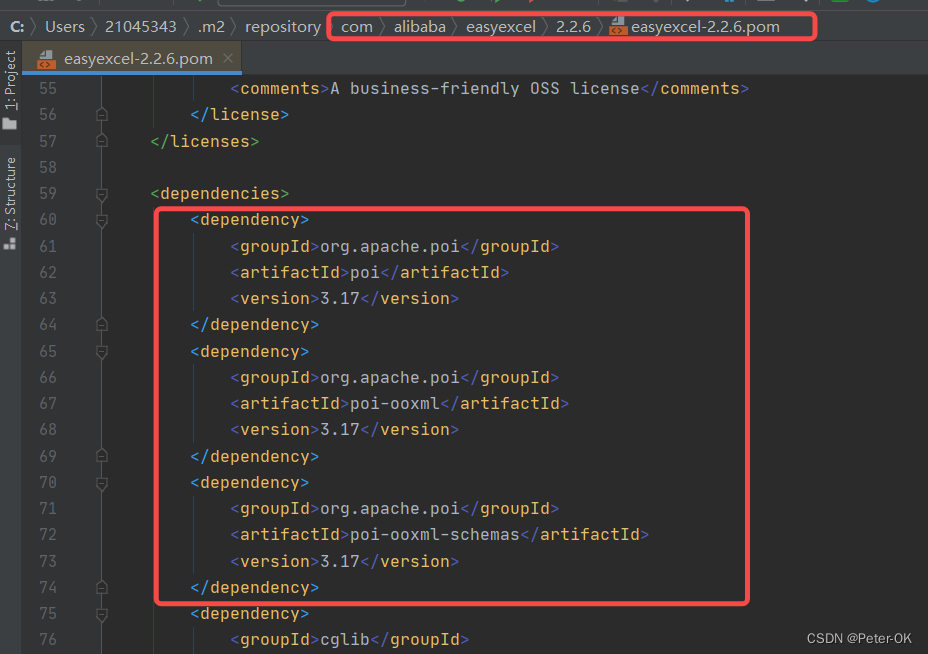Screen dimensions: 928x654
Task: Click the Users breadcrumb entry
Action: click(x=64, y=26)
